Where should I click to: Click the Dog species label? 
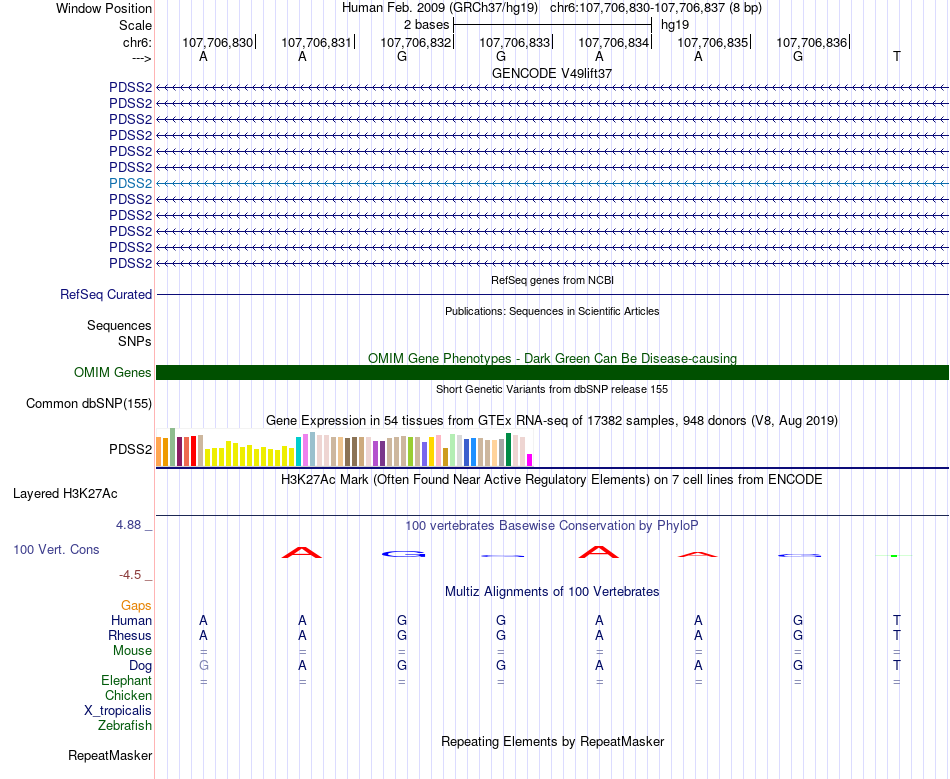click(x=140, y=666)
